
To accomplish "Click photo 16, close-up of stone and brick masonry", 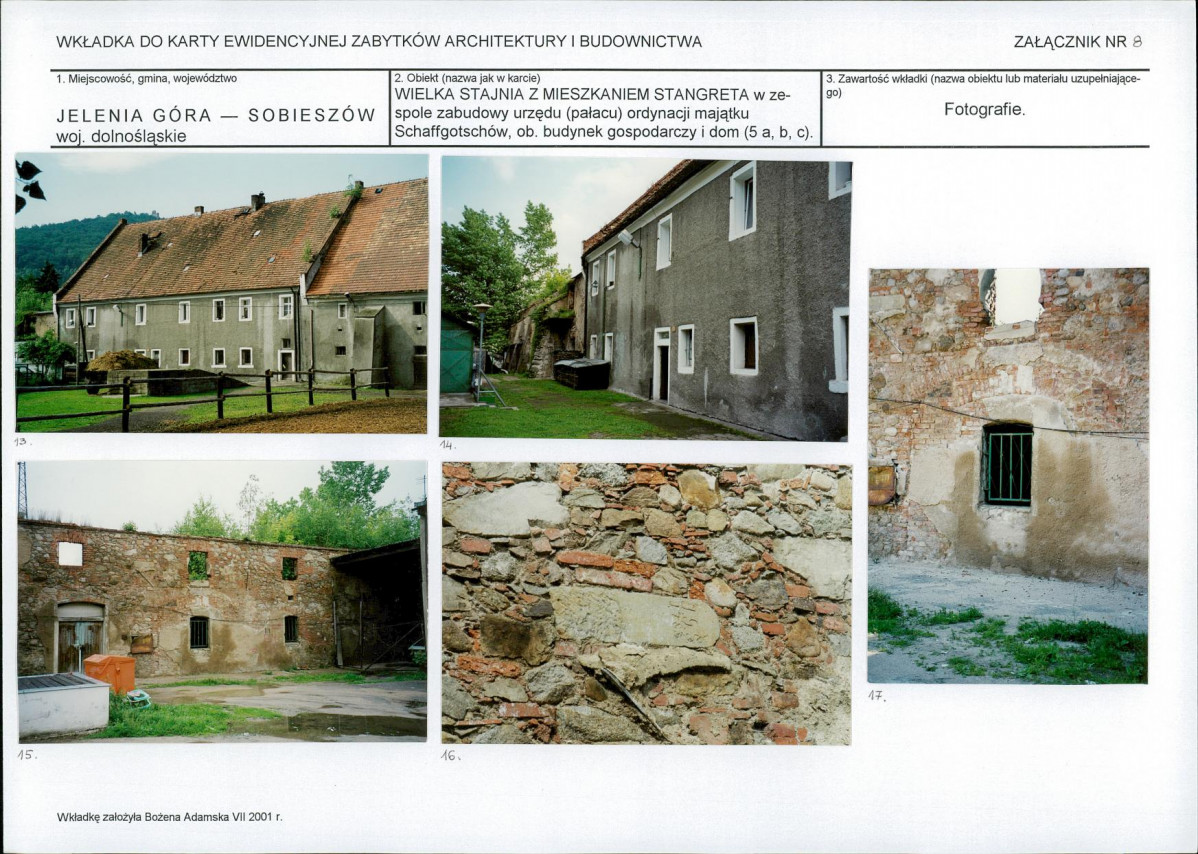I will (x=646, y=603).
